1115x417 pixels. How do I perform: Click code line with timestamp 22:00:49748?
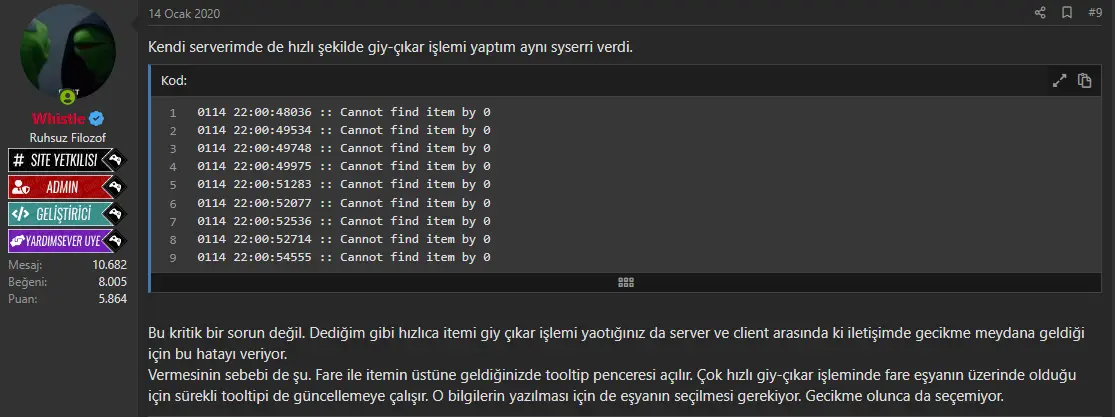(x=344, y=148)
